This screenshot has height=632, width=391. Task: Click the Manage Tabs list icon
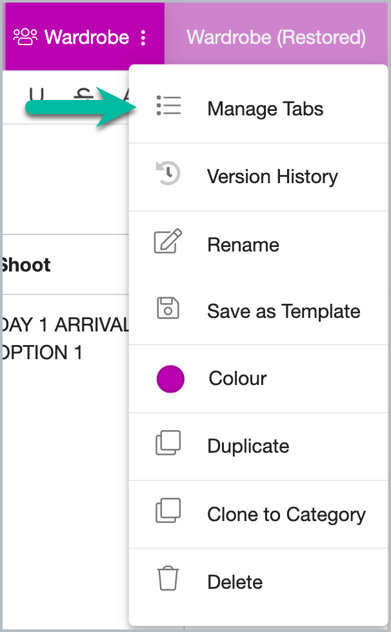pos(168,106)
